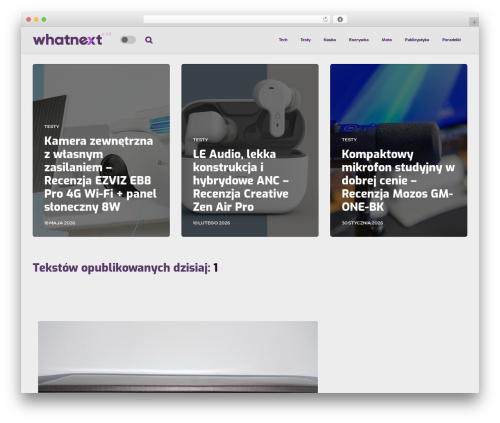Click the browser reload icon

coord(325,20)
